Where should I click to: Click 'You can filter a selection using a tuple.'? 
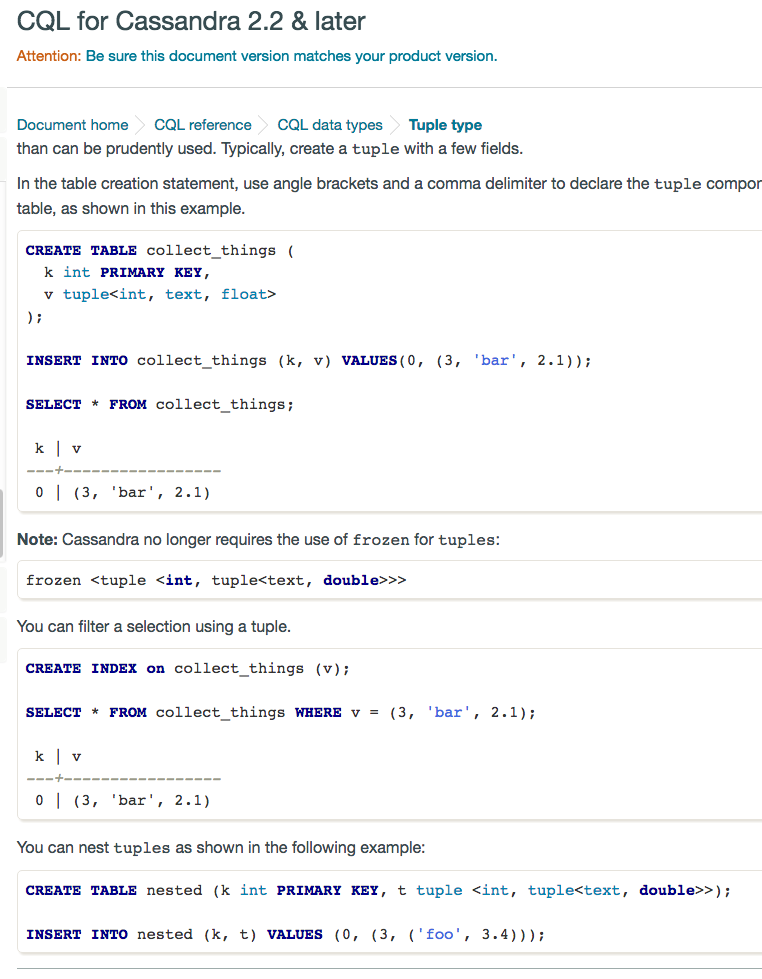[x=154, y=626]
